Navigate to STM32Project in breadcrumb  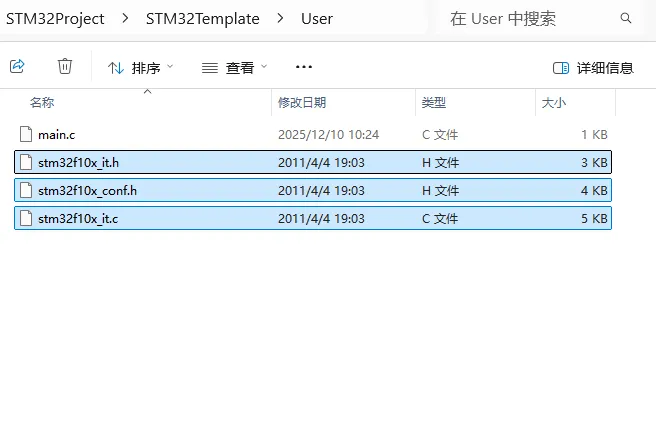pos(55,18)
